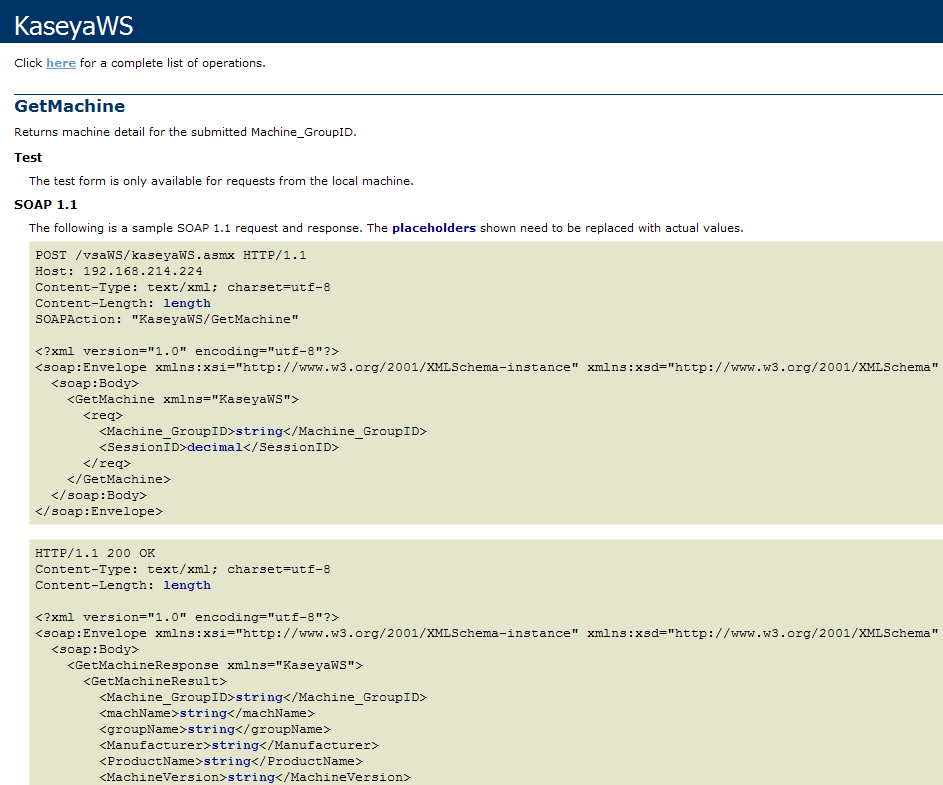Screen dimensions: 943x785
Task: Select the </soap:Envelope> closing tag
Action: point(99,511)
